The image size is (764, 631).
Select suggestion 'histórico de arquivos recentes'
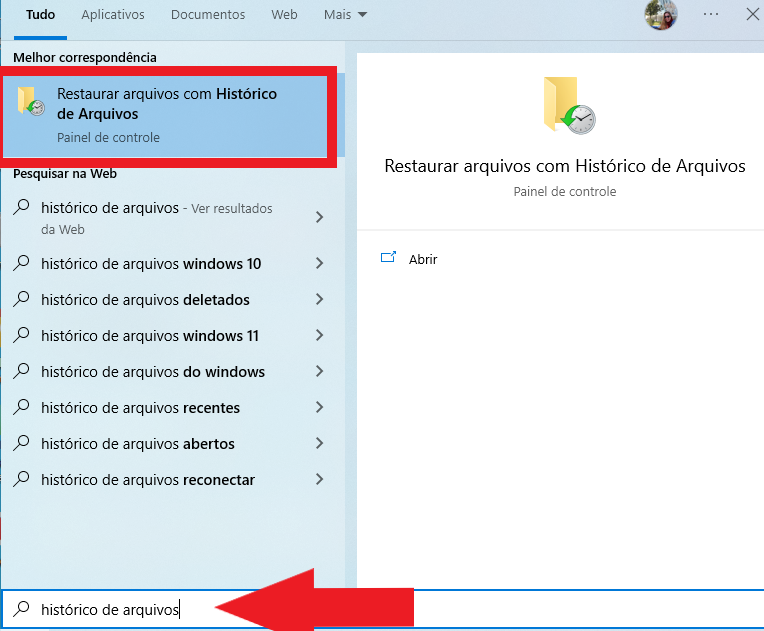click(168, 408)
